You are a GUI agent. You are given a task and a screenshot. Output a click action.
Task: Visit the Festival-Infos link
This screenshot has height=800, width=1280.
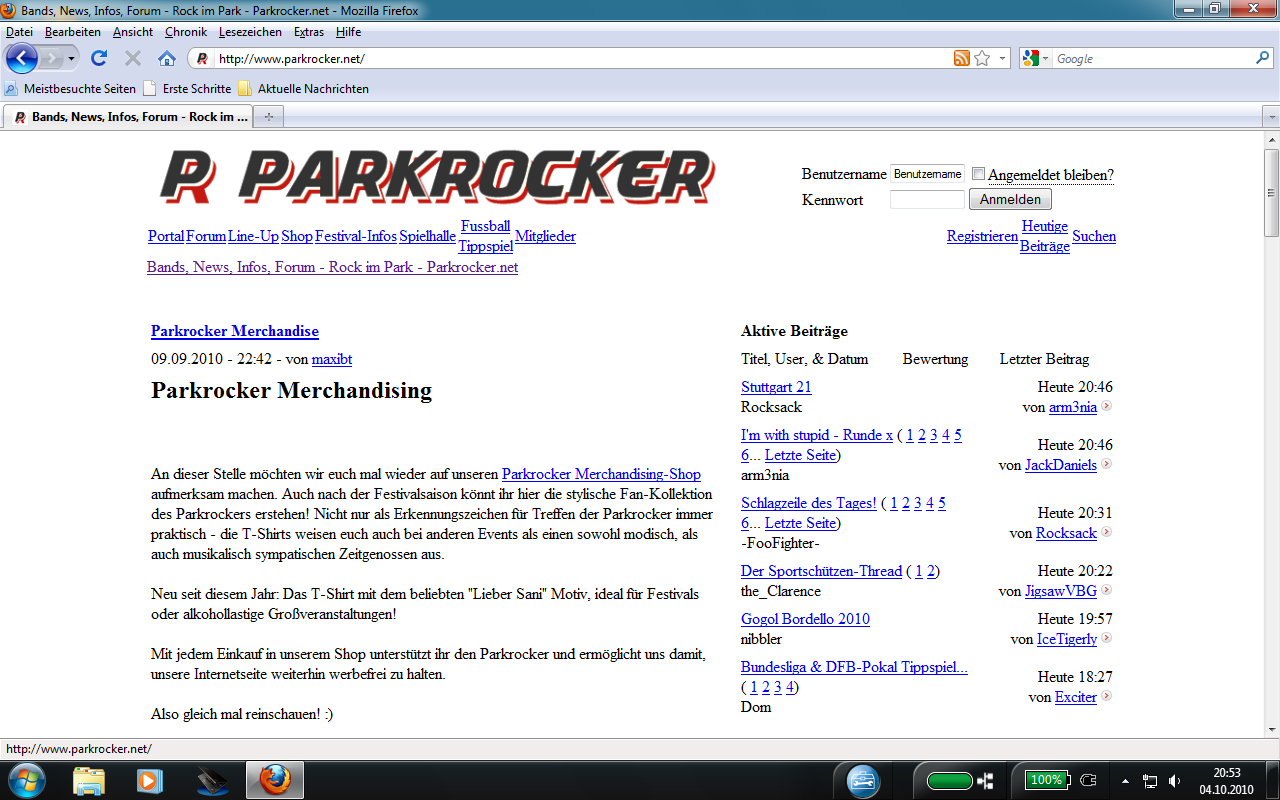pos(356,236)
